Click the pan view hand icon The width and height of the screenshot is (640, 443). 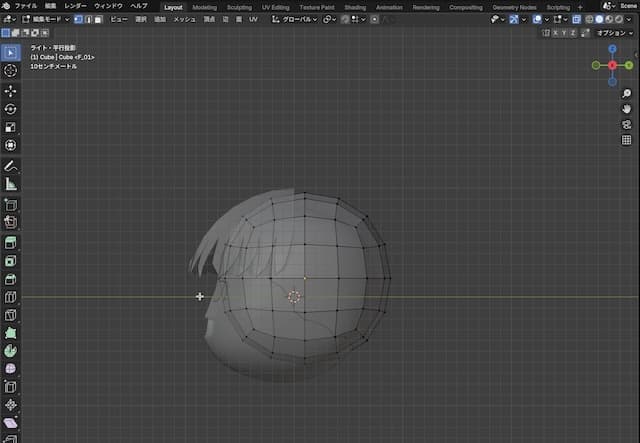pyautogui.click(x=626, y=108)
